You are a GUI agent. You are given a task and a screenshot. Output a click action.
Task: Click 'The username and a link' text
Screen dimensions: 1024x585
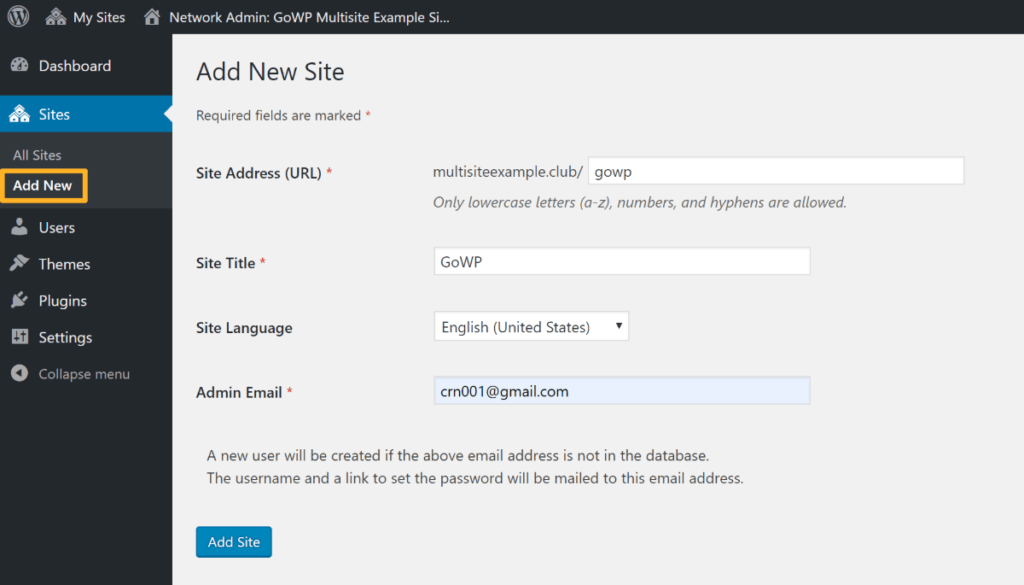coord(475,478)
